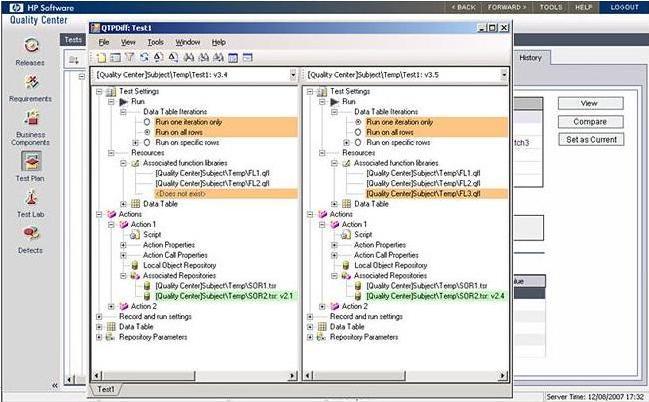
Task: Open the Defects module icon
Action: click(x=31, y=234)
